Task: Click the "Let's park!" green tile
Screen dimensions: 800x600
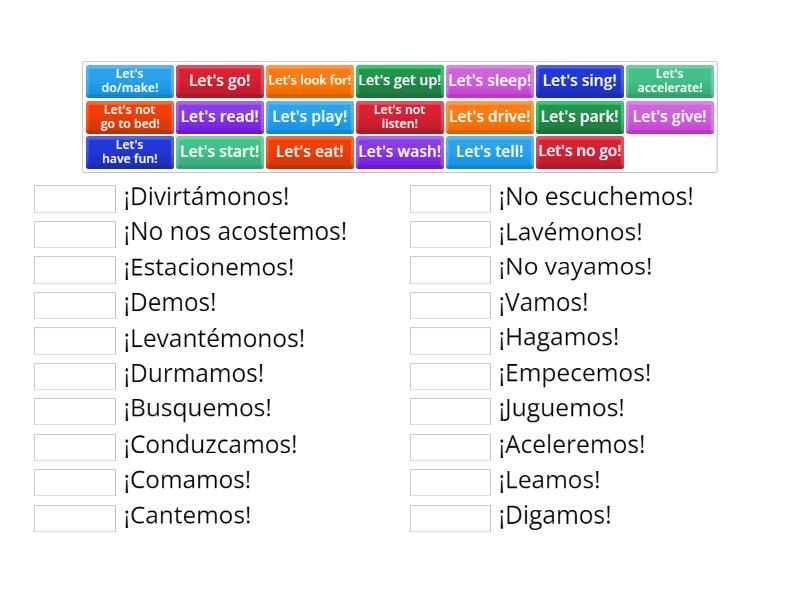Action: click(580, 117)
